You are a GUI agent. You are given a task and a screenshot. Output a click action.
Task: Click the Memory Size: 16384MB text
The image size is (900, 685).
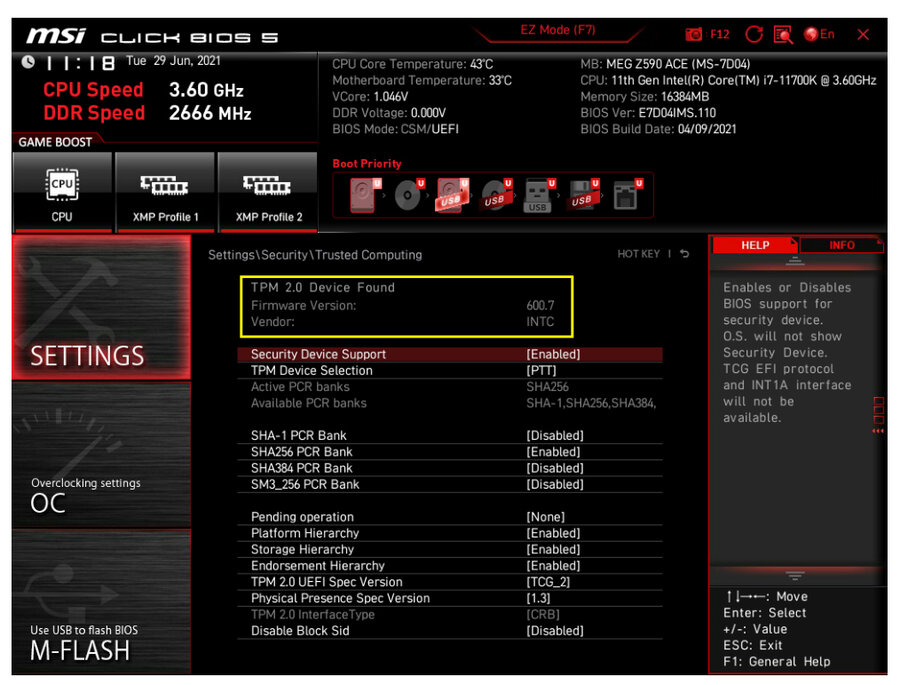tap(645, 96)
